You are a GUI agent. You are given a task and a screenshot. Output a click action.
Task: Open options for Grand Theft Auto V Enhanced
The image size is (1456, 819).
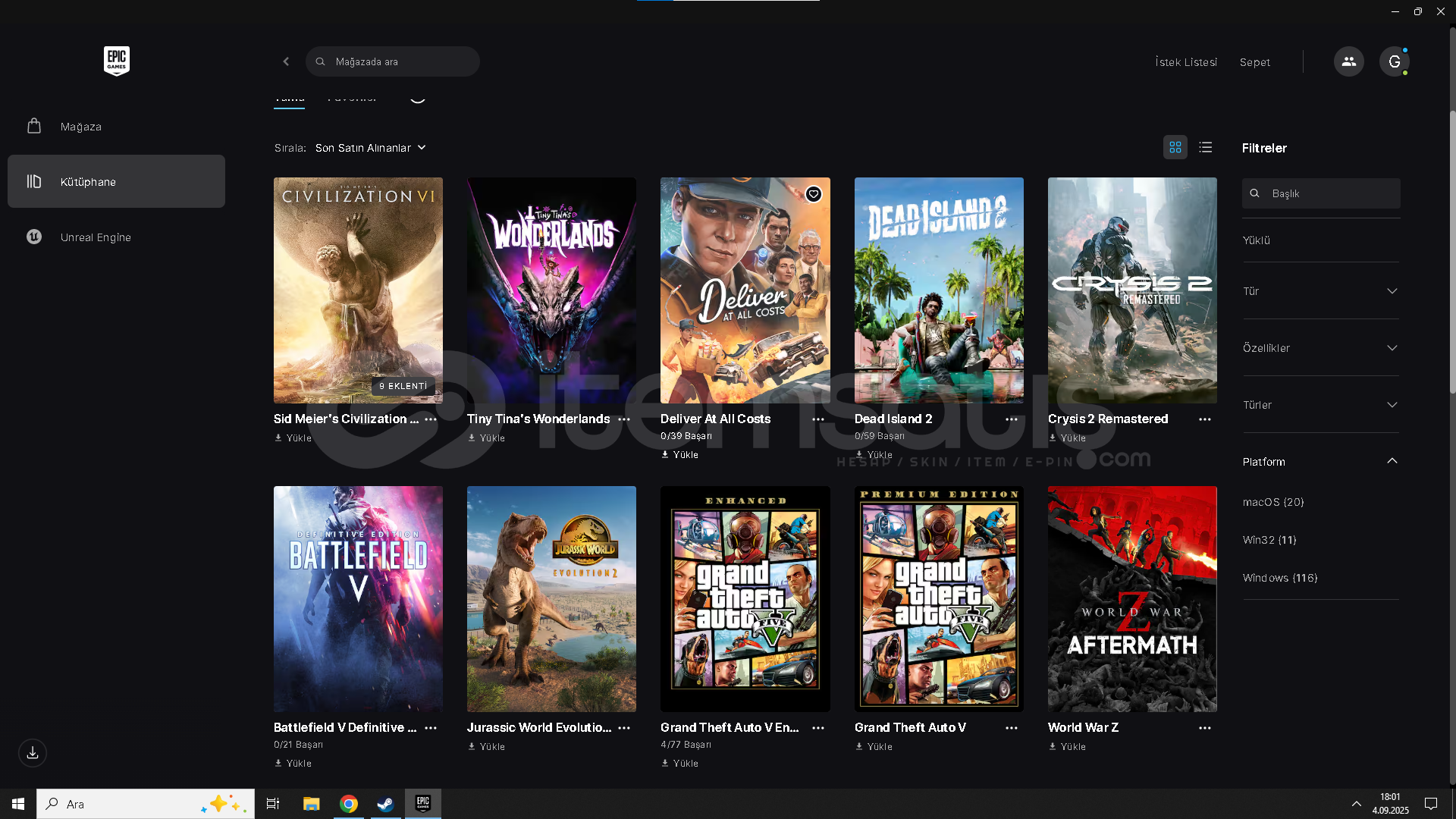(818, 728)
